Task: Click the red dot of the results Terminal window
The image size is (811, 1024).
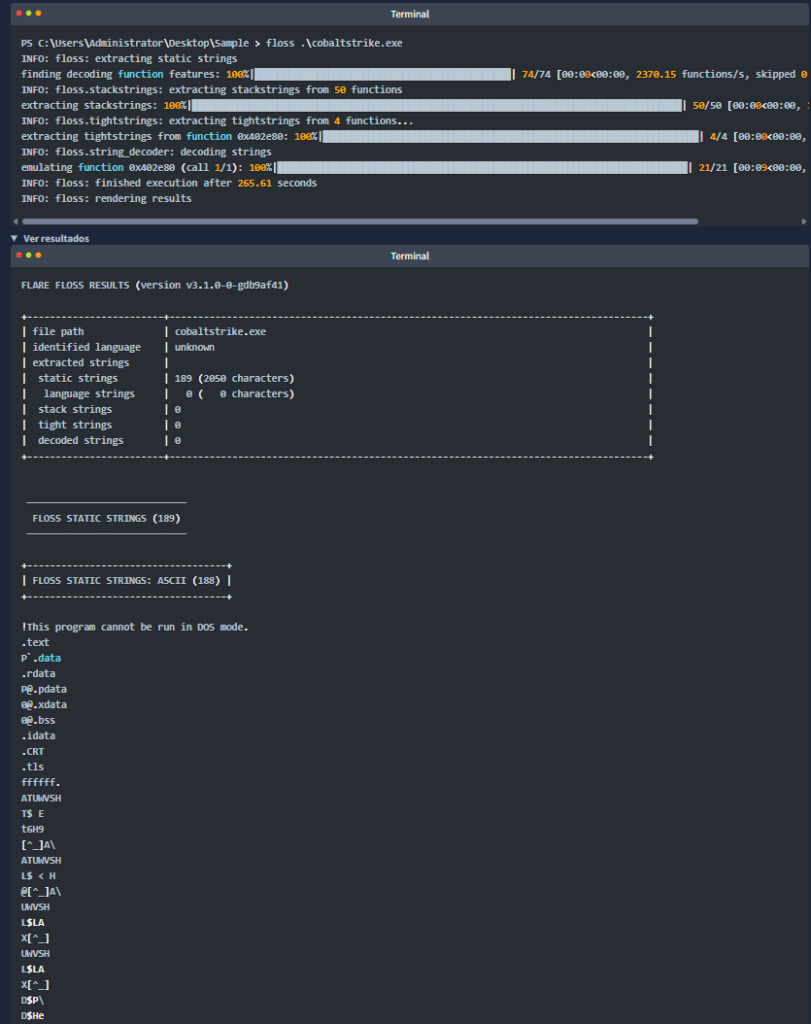Action: click(x=19, y=255)
